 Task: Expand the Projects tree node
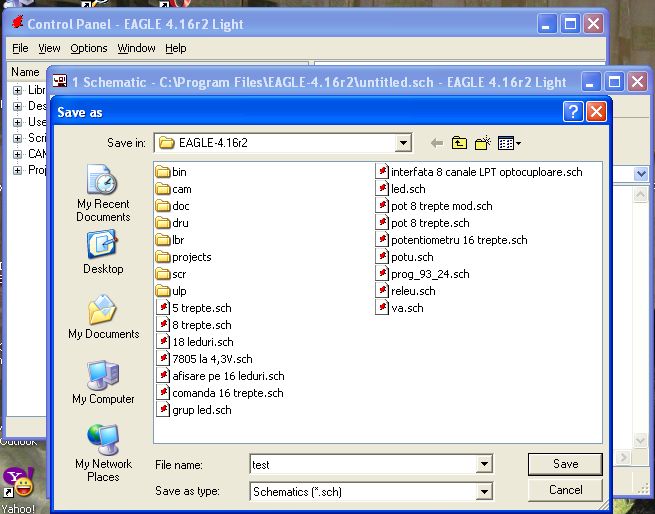point(17,170)
